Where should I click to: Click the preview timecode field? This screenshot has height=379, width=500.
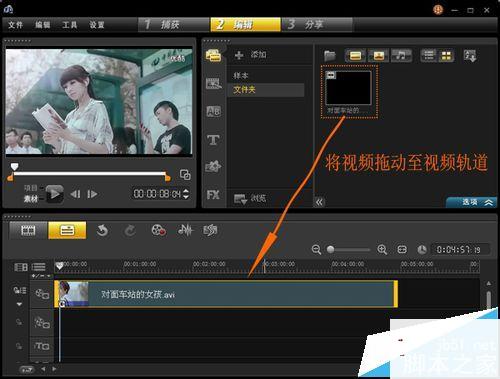point(157,194)
